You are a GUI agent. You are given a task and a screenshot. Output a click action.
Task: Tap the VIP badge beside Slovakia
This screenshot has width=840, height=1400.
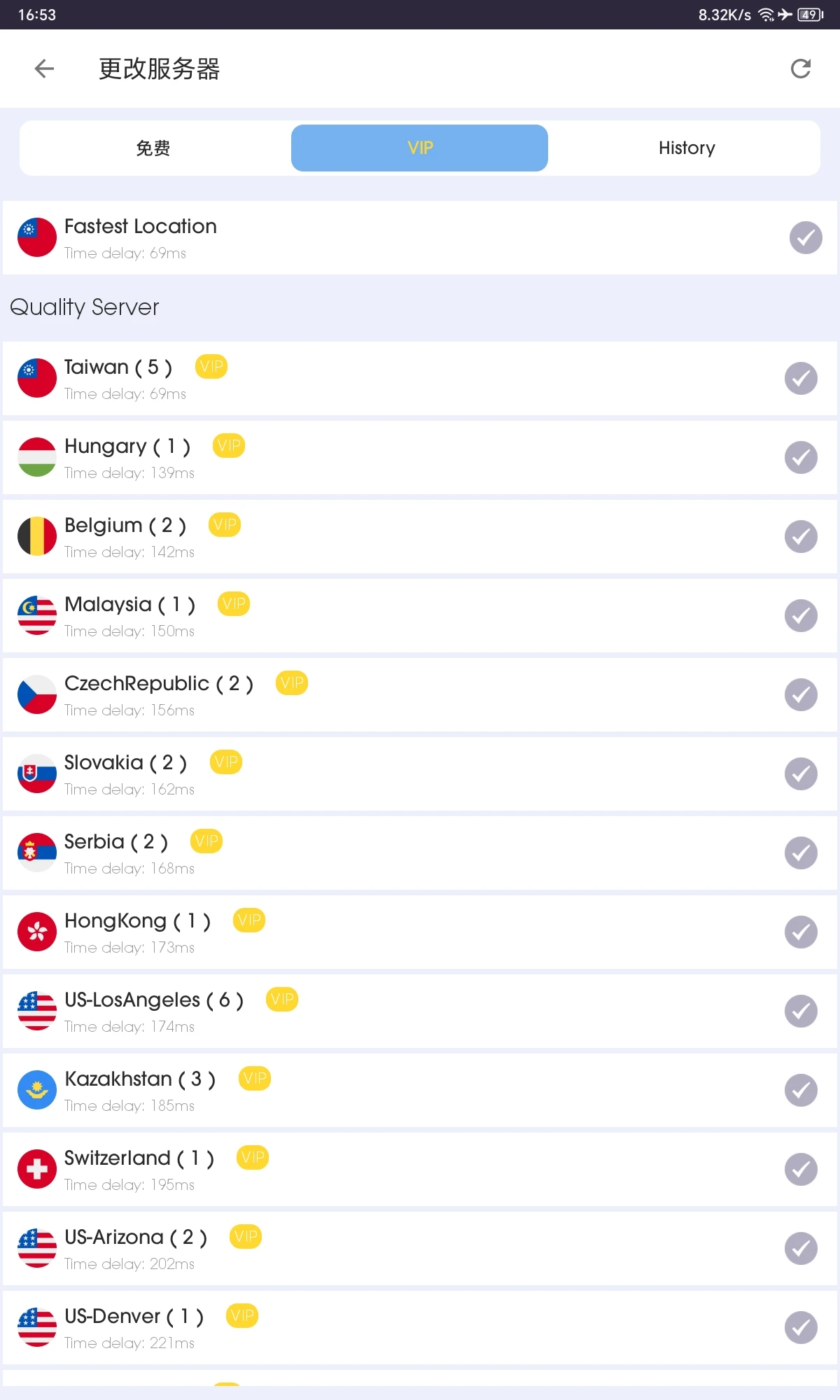226,762
